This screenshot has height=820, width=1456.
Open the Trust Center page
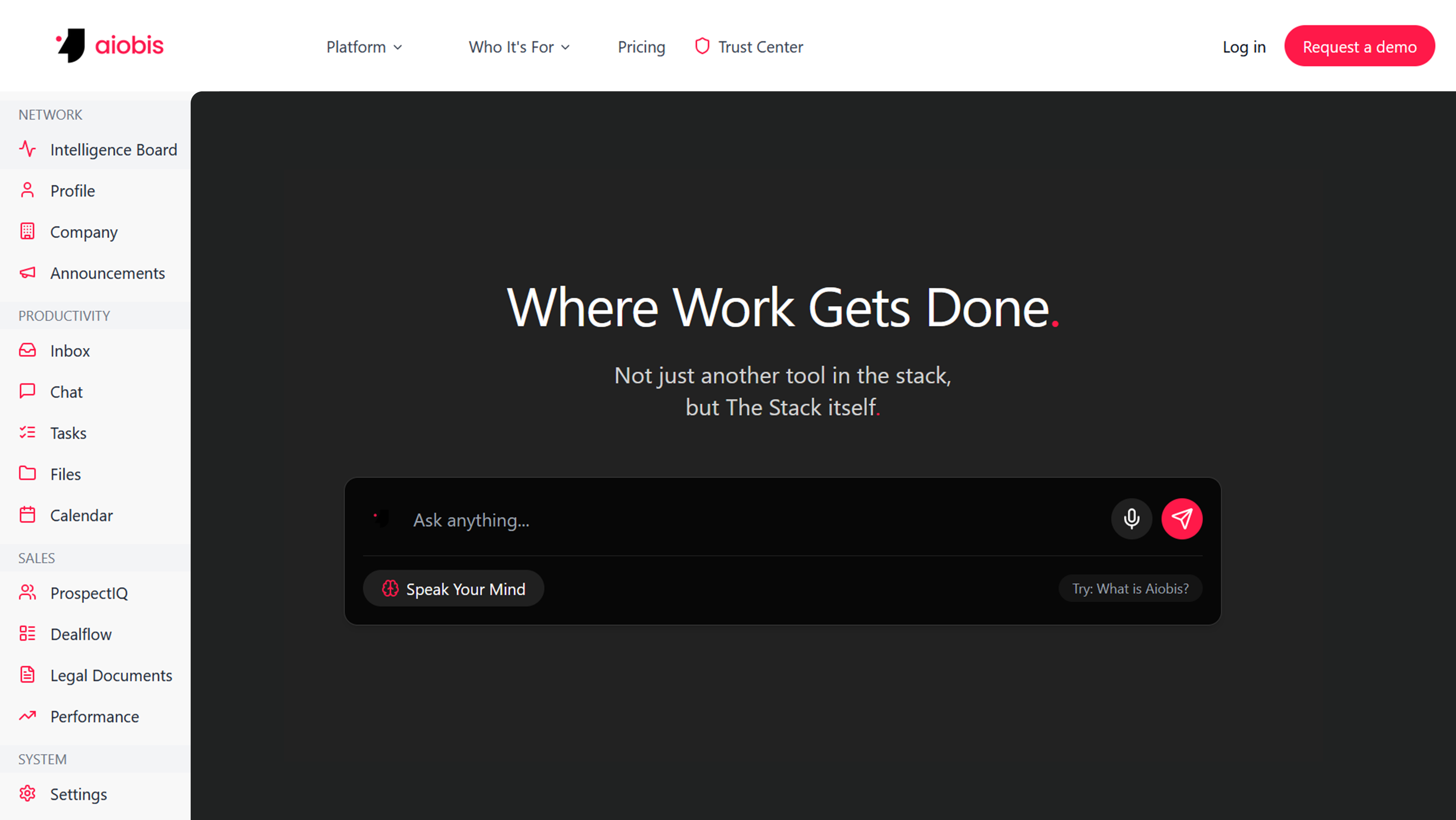click(749, 47)
